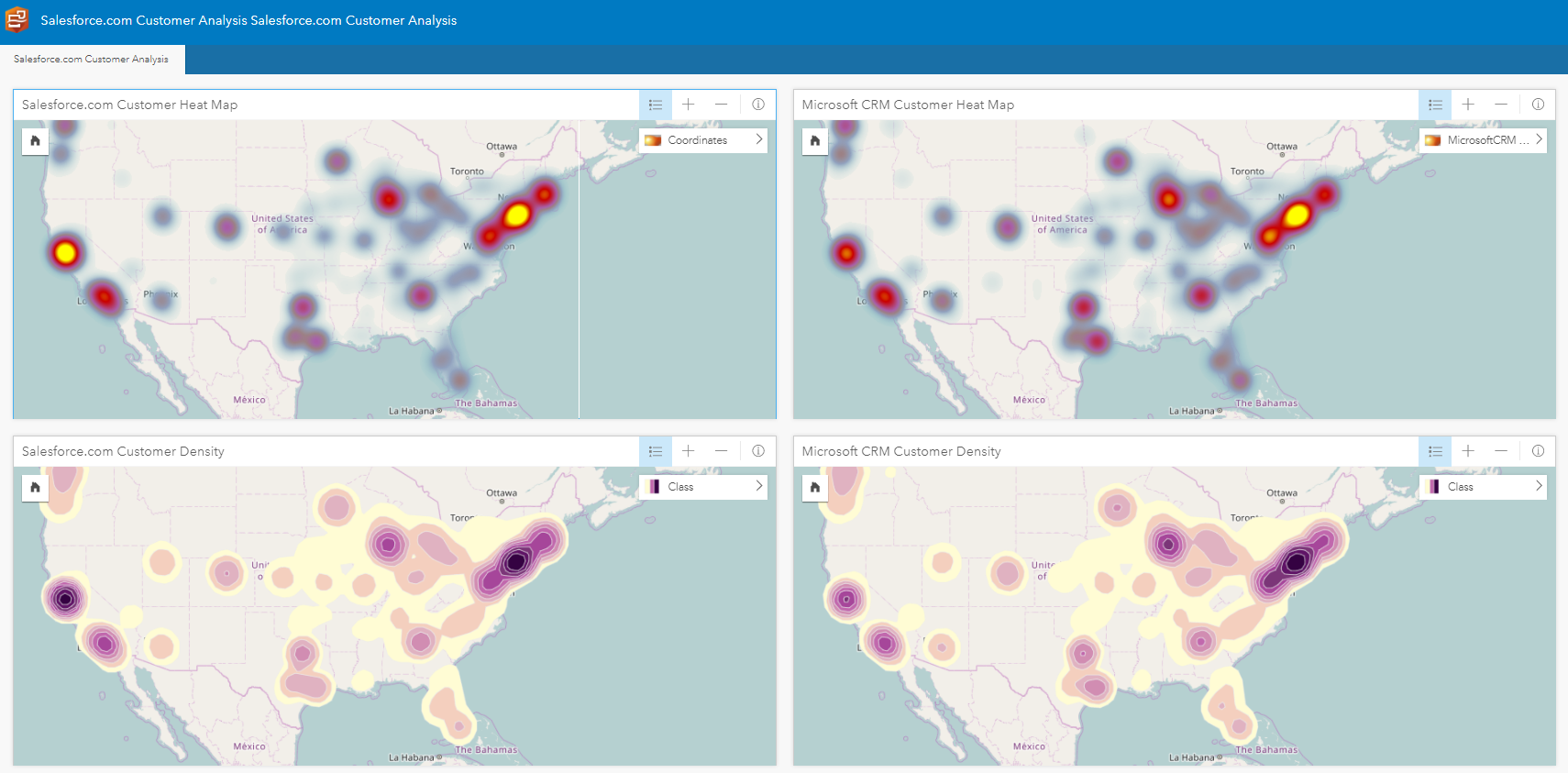
Task: Toggle legend list on Salesforce.com Customer Density
Action: 656,451
